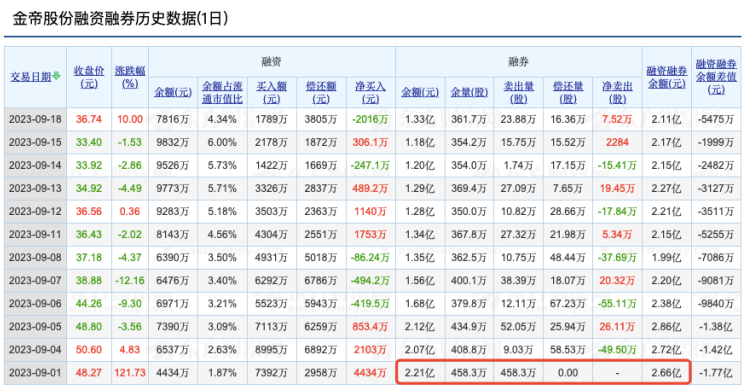
Task: Sort by 融券 余额(元) header
Action: (420, 92)
